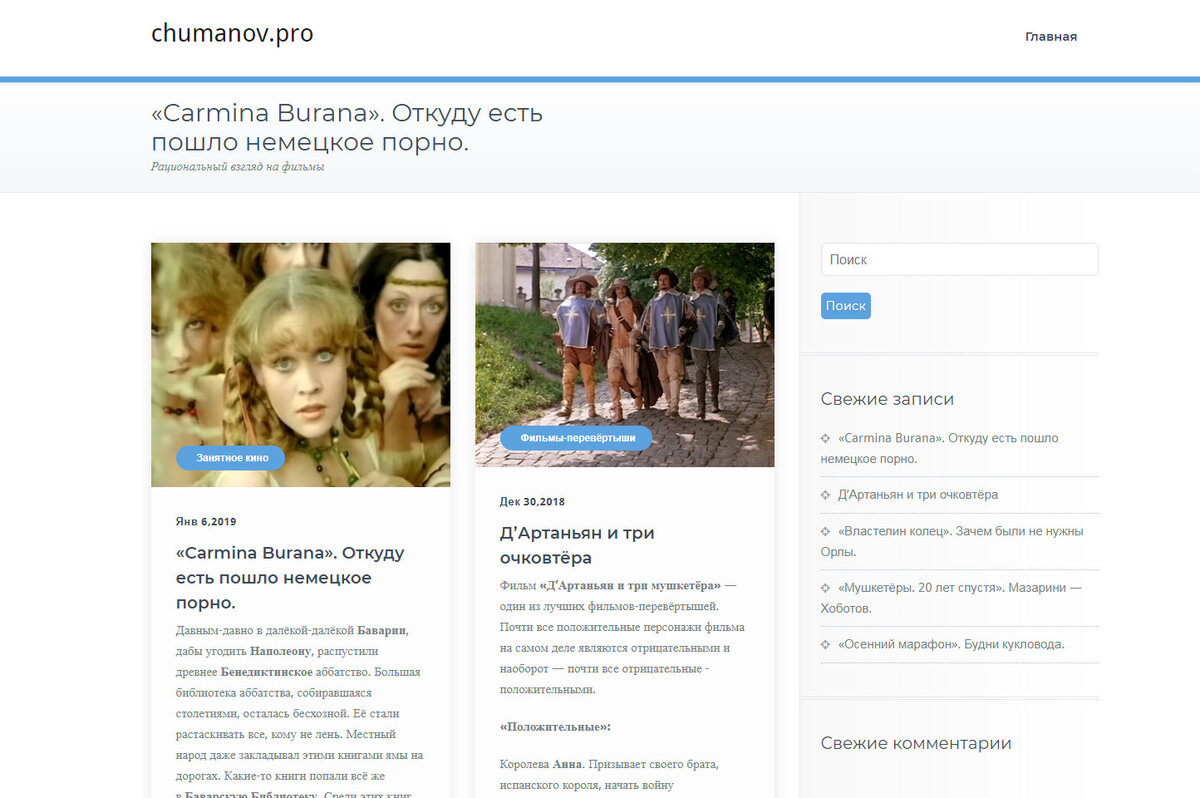Click the subtitle Рациональный взгляд на фильмы
Image resolution: width=1200 pixels, height=798 pixels.
coord(238,167)
